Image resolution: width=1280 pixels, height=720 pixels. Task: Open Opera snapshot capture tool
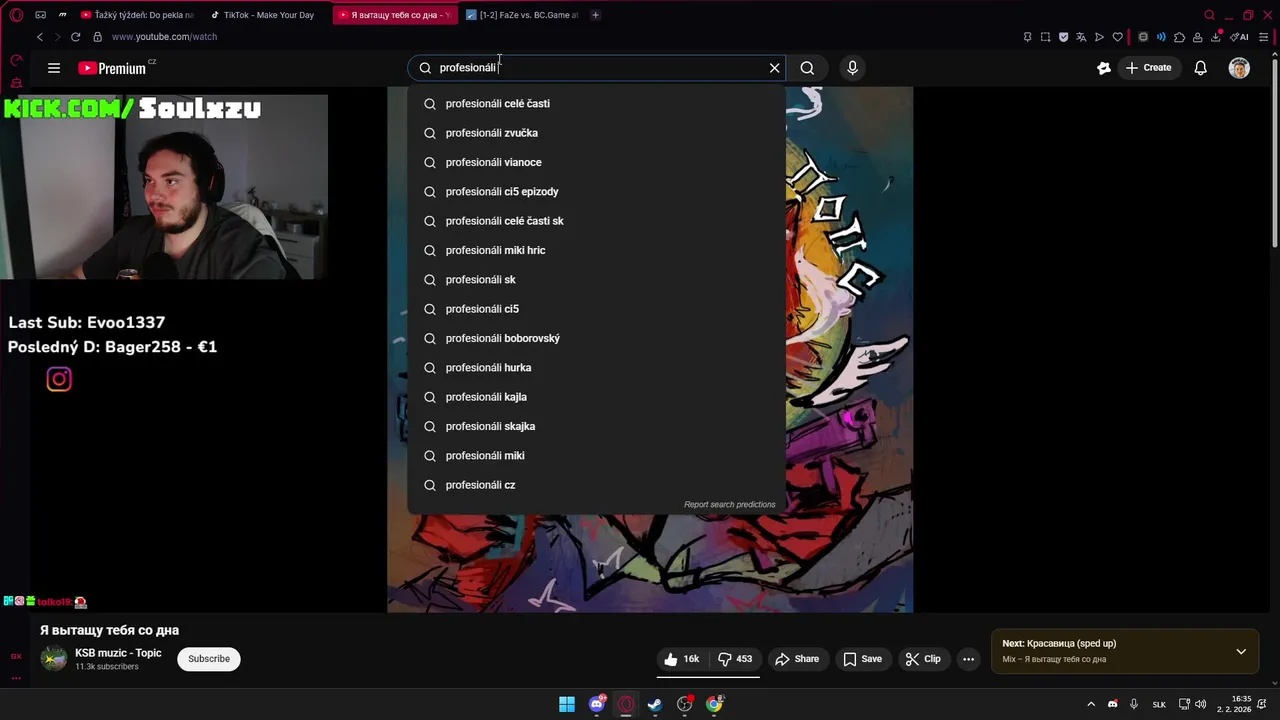[1045, 37]
